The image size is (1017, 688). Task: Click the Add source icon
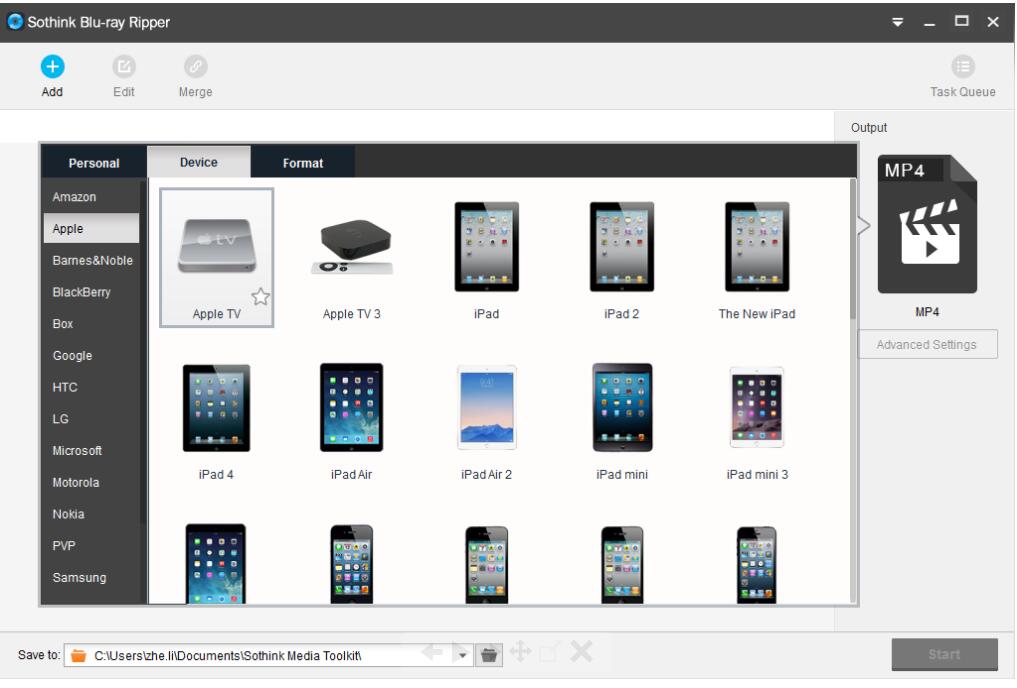[53, 66]
